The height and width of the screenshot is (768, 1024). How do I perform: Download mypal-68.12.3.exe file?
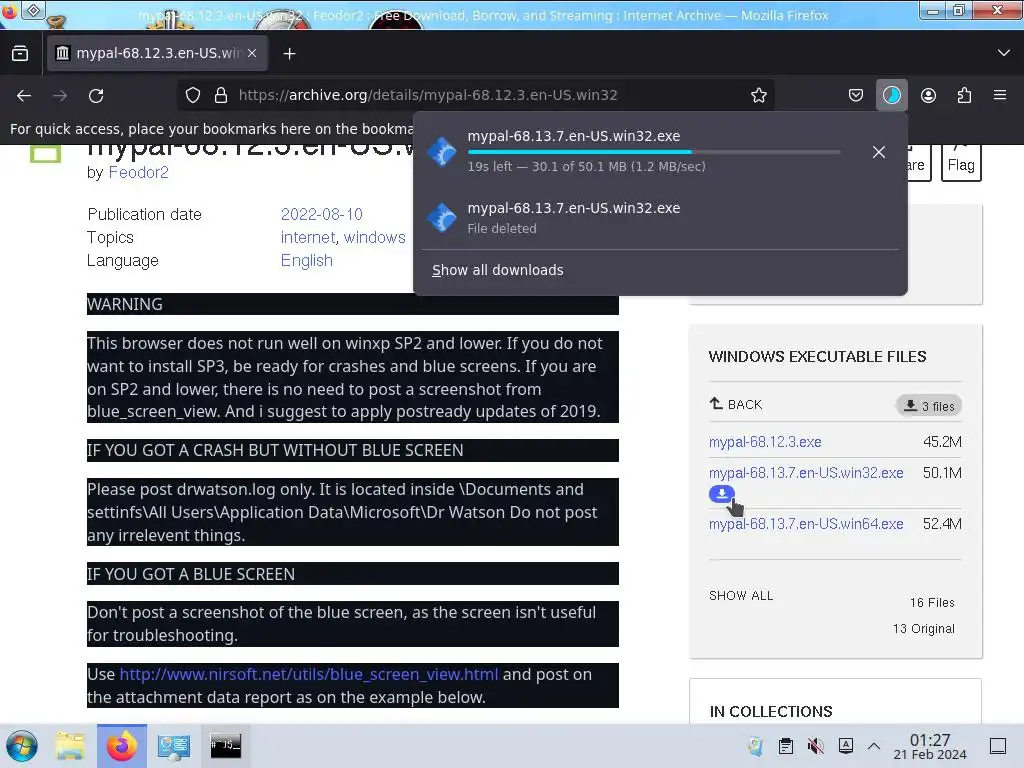click(765, 442)
